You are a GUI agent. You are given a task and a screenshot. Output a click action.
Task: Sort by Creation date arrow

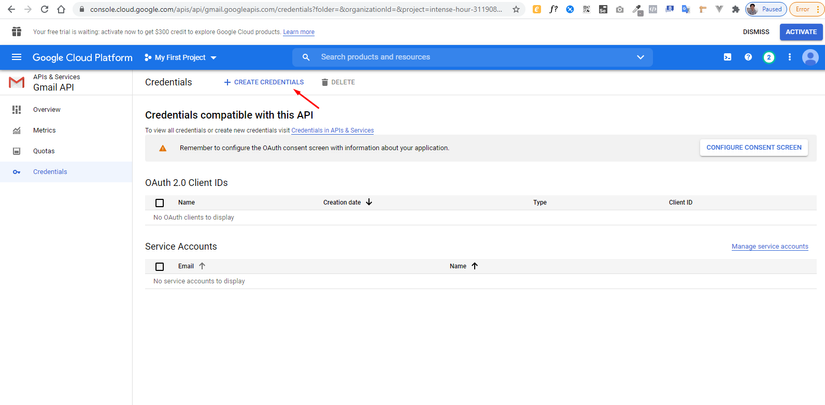click(x=369, y=202)
